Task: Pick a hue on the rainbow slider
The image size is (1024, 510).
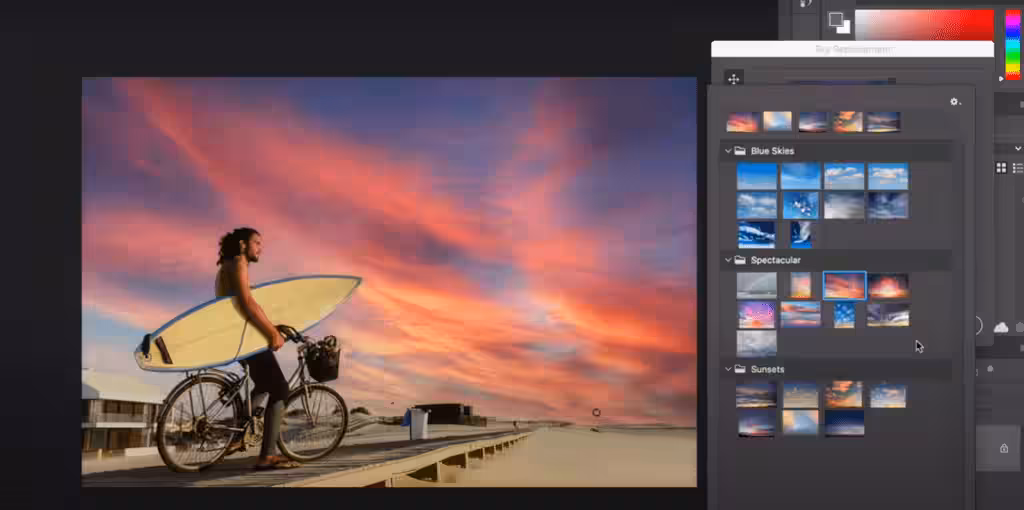Action: [x=1009, y=40]
